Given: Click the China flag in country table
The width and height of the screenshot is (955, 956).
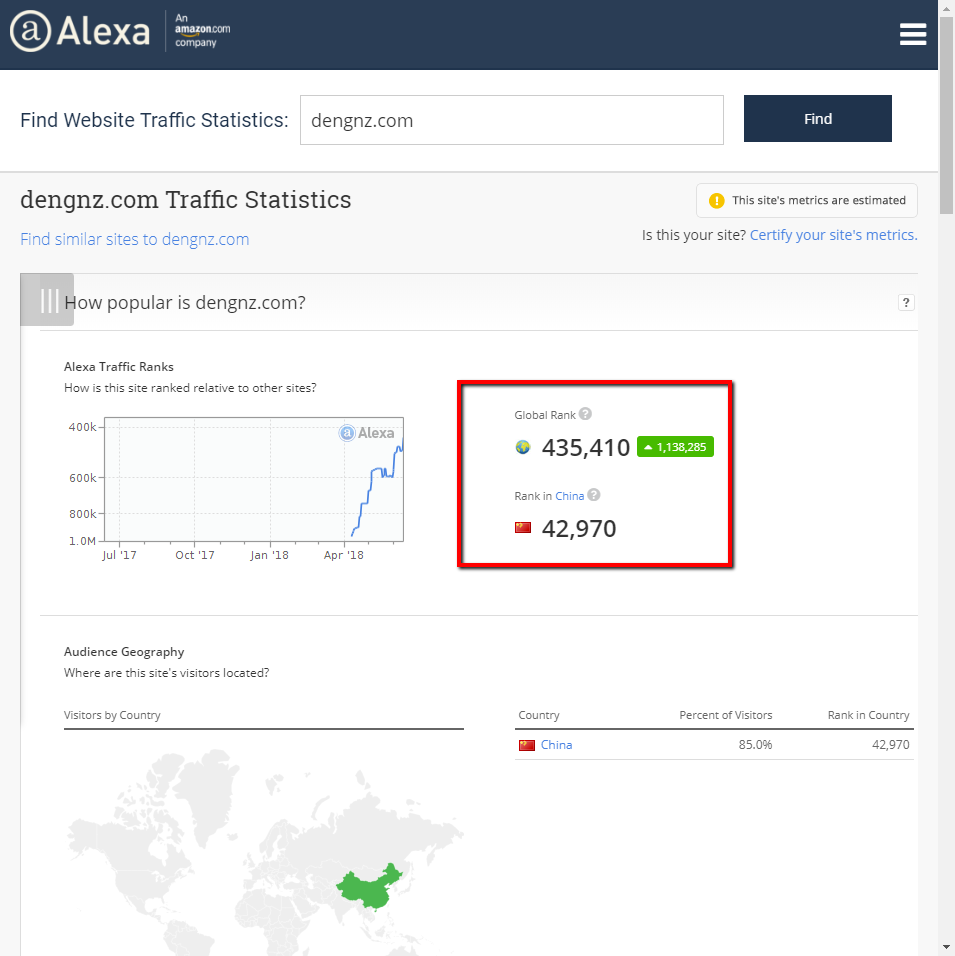Looking at the screenshot, I should click(526, 745).
